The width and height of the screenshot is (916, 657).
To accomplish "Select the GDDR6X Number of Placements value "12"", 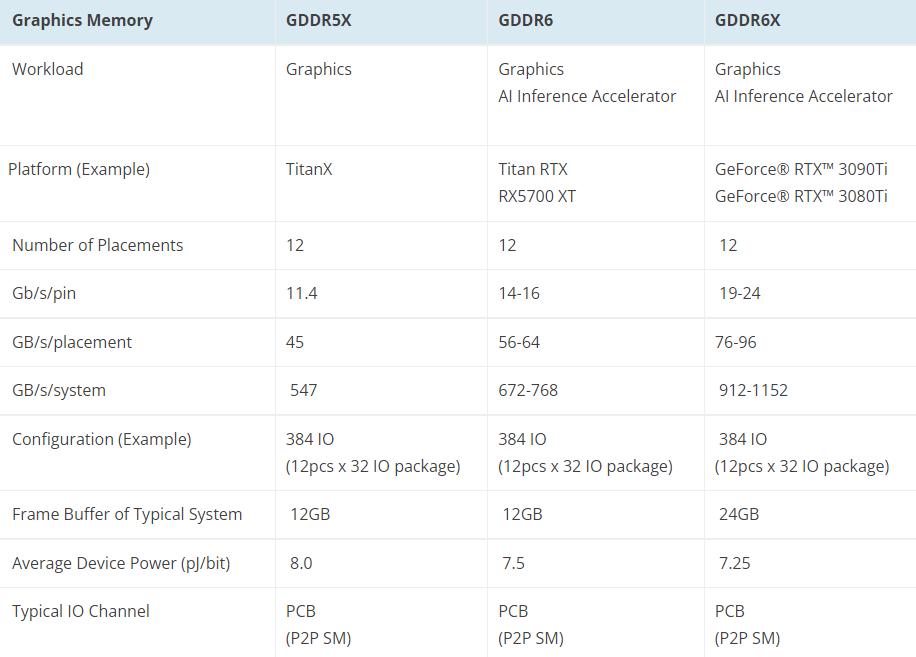I will coord(728,245).
